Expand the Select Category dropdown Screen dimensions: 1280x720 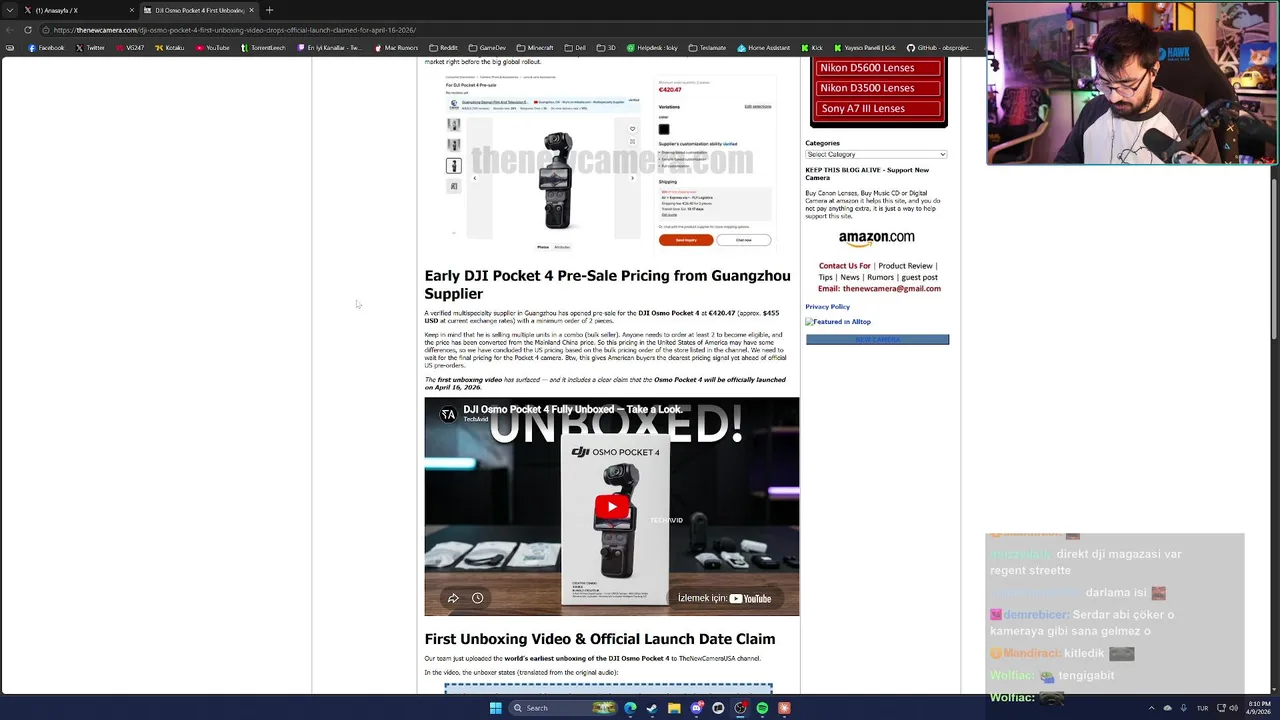pyautogui.click(x=876, y=154)
